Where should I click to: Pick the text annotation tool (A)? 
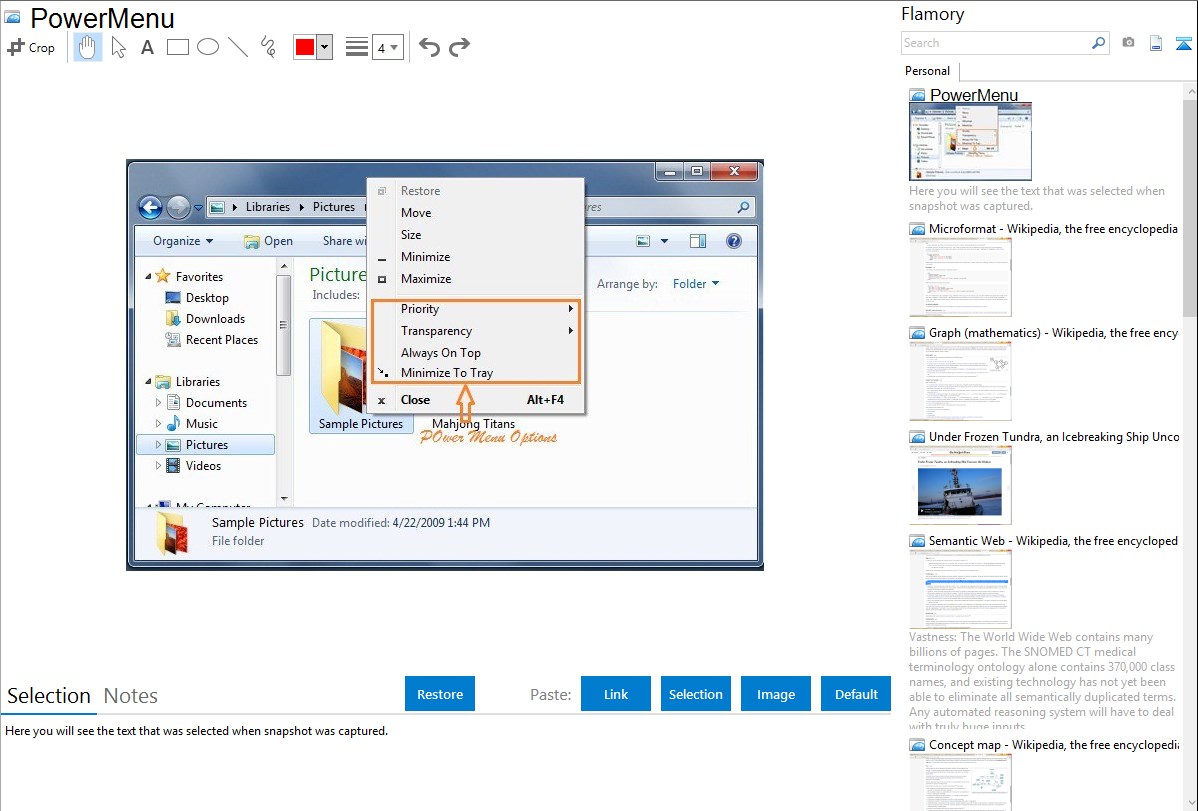click(147, 47)
